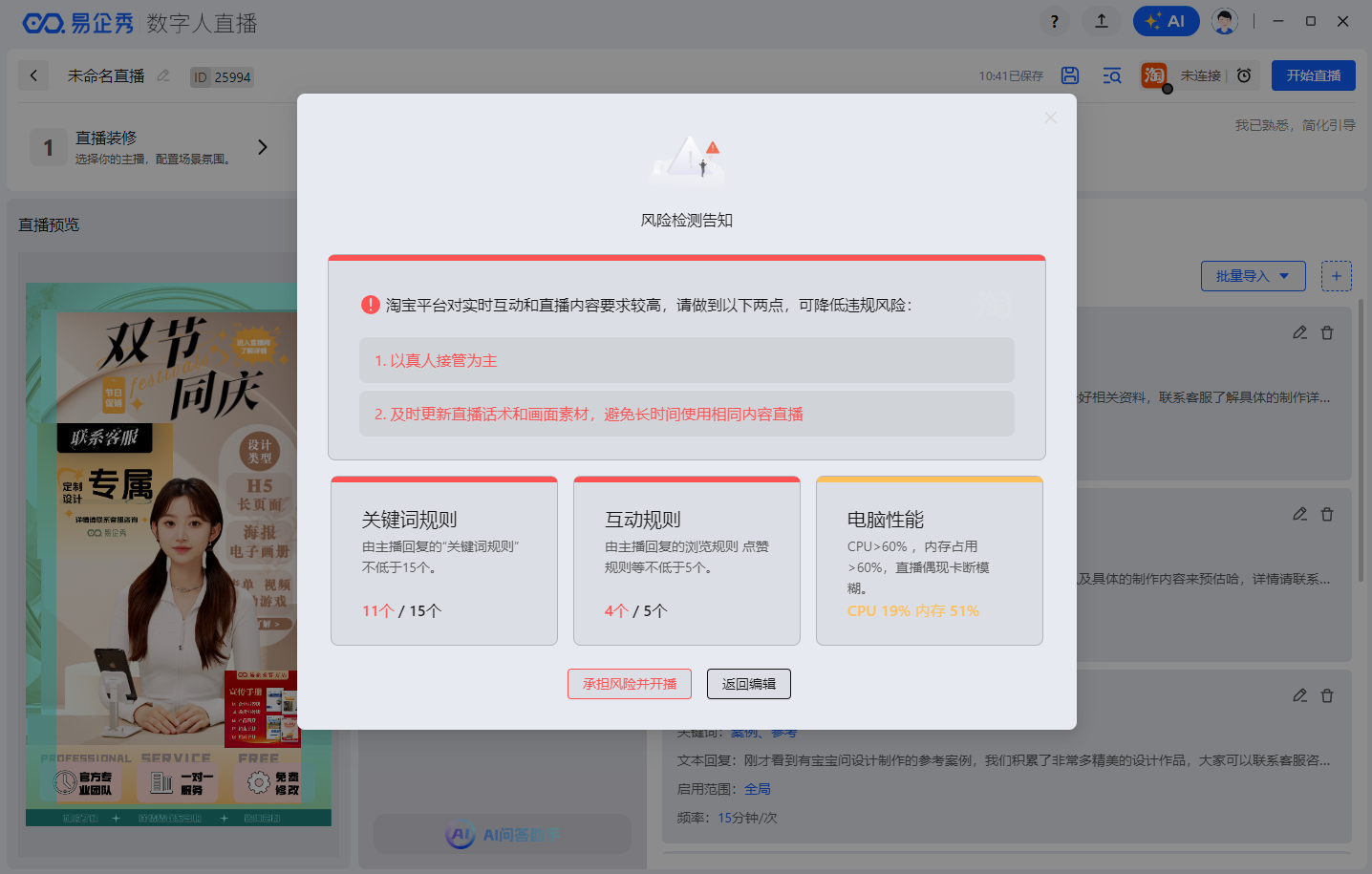This screenshot has height=874, width=1372.
Task: Click the ID 25994 badge
Action: (222, 77)
